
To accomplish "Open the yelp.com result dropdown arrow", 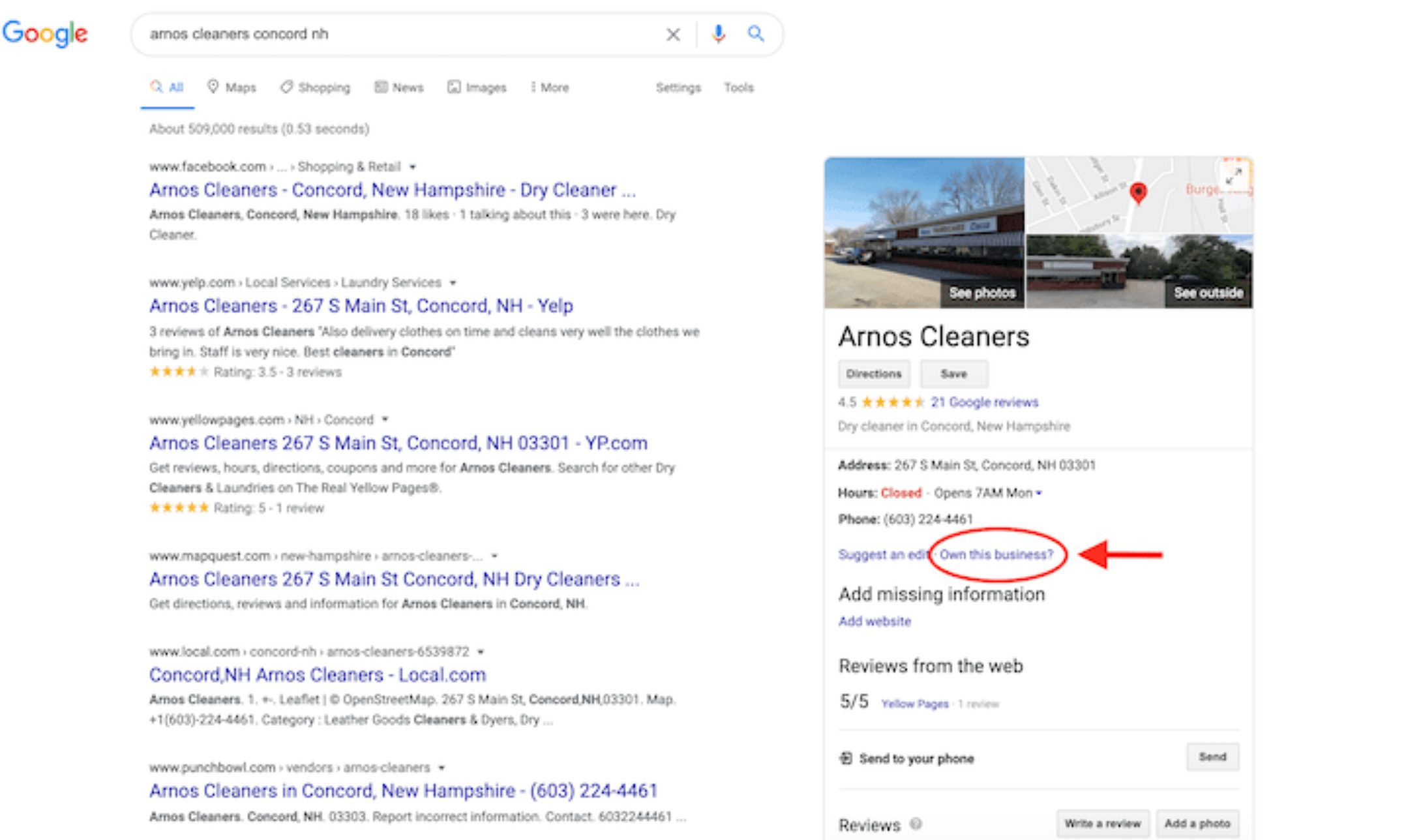I will click(453, 283).
